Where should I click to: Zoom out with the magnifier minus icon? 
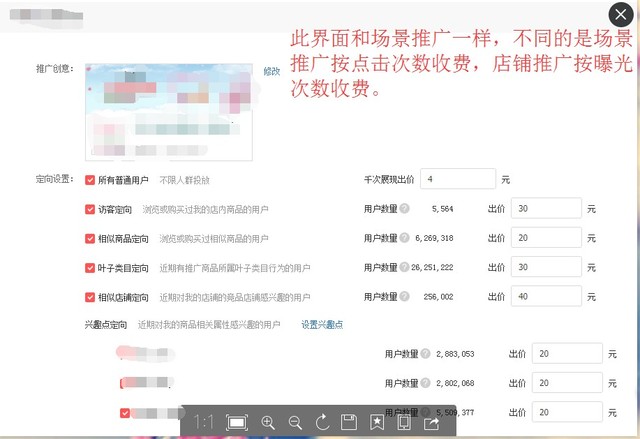pos(295,422)
